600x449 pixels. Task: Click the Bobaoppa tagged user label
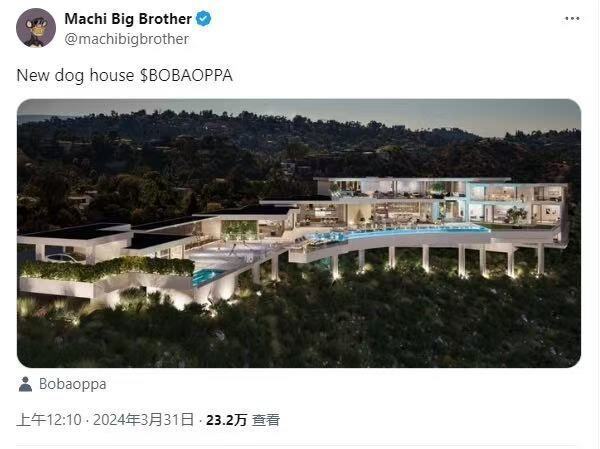click(x=73, y=384)
